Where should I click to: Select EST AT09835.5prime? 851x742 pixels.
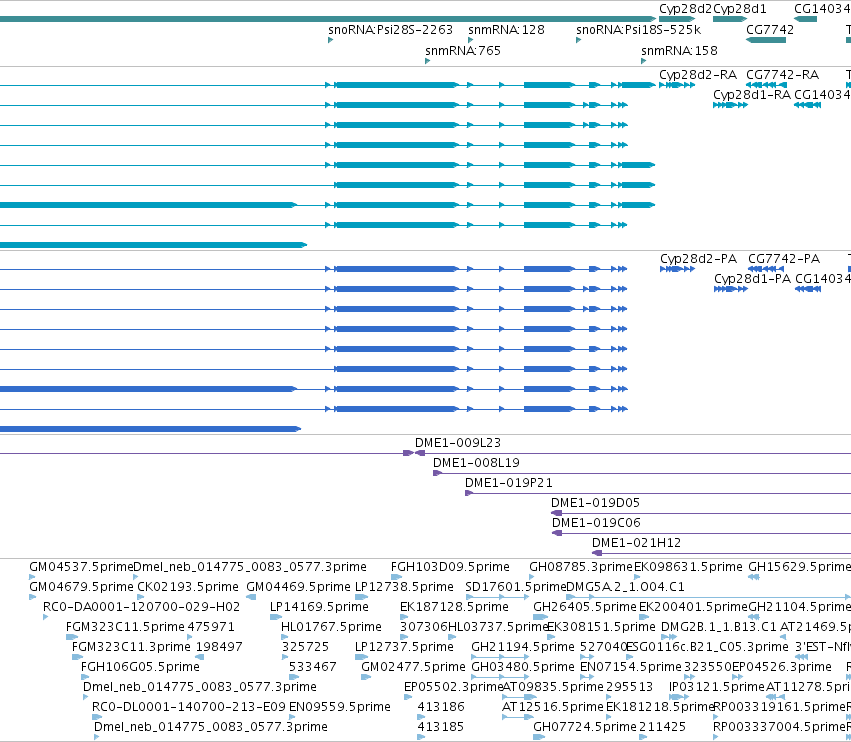click(x=553, y=687)
